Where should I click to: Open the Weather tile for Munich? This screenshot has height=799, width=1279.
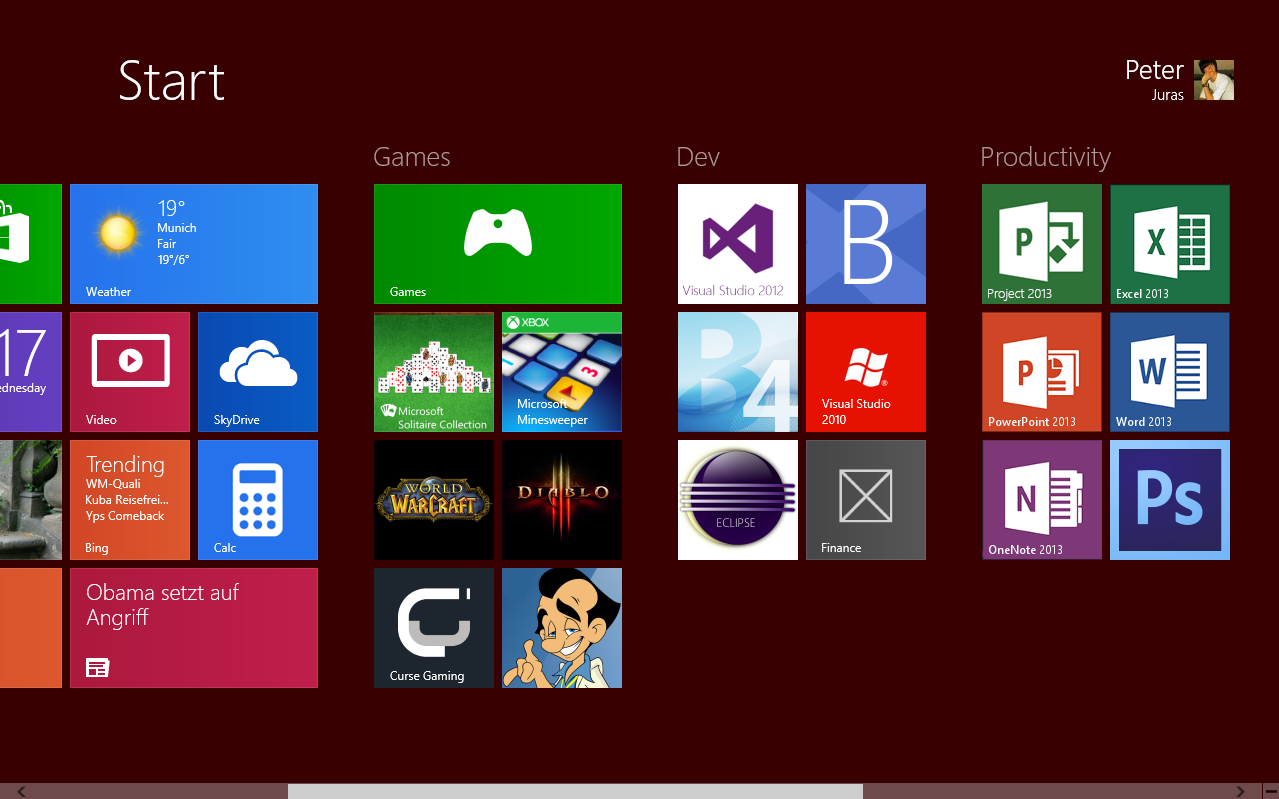point(194,244)
